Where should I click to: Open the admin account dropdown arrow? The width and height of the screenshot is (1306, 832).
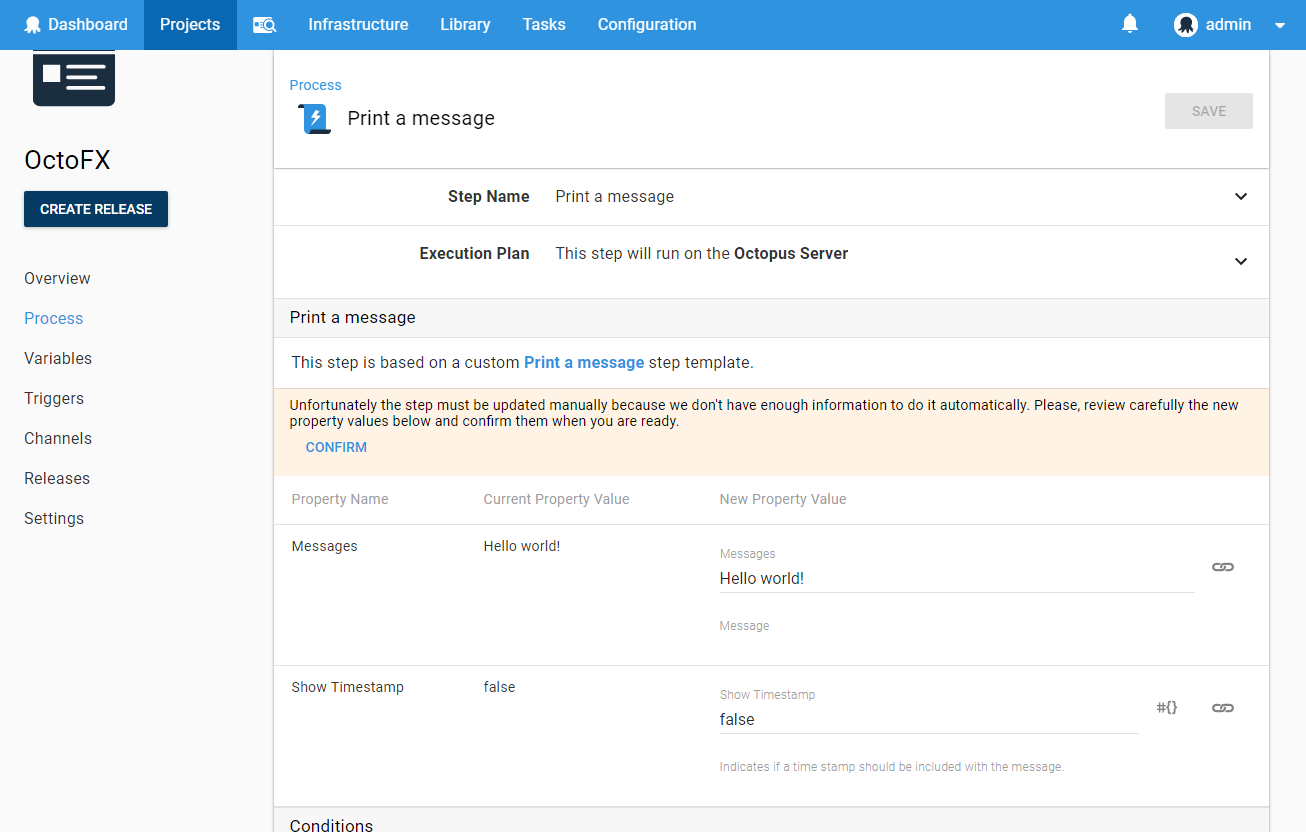pyautogui.click(x=1279, y=25)
